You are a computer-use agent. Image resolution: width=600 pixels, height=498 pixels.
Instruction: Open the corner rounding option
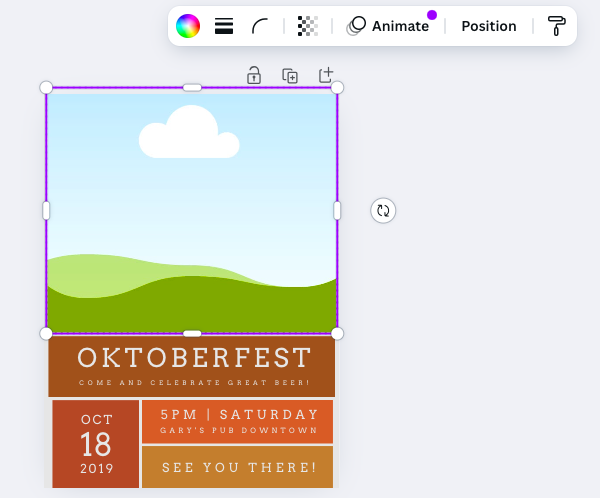click(x=260, y=26)
